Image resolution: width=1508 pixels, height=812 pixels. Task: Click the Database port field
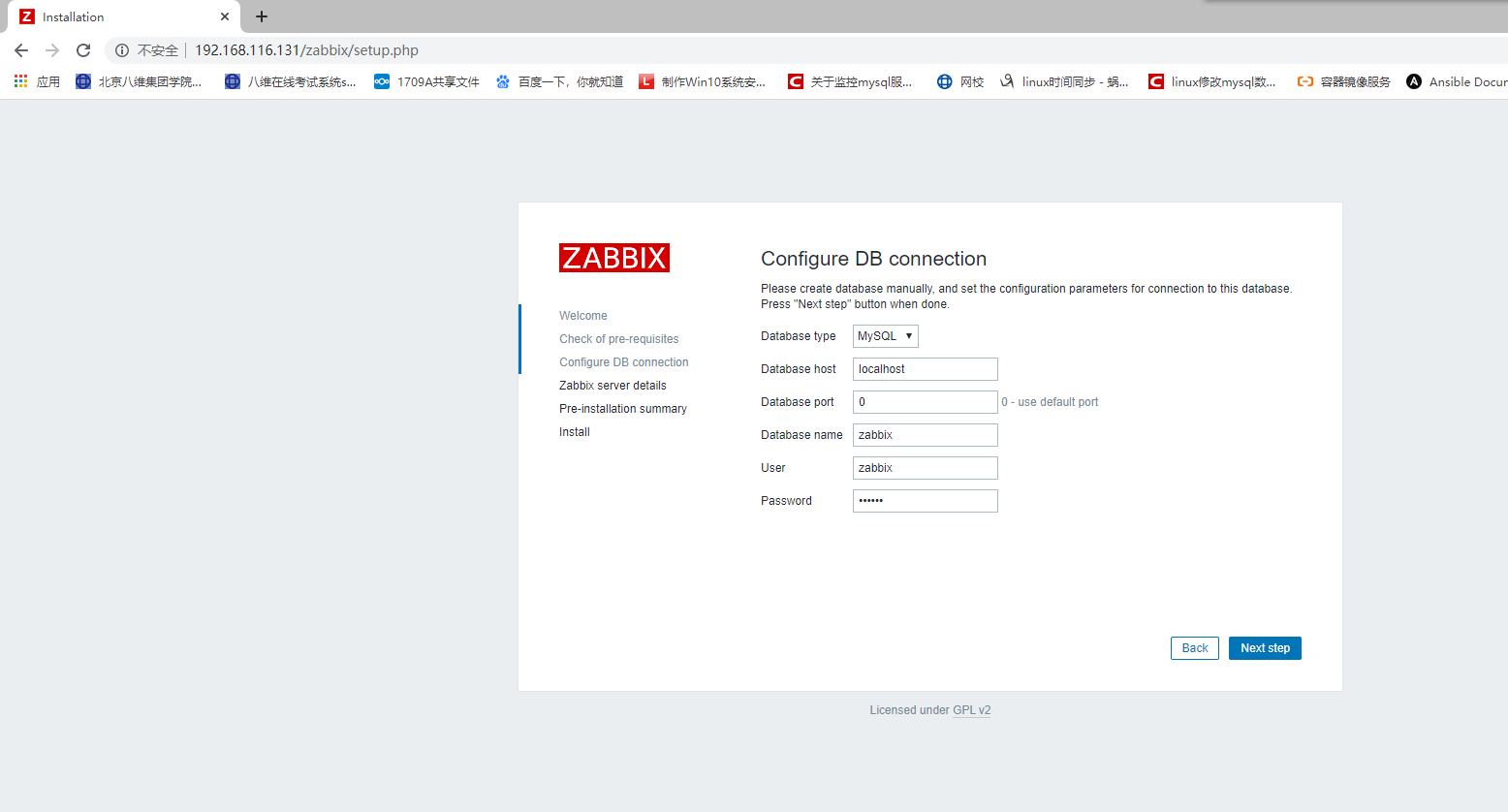coord(926,402)
